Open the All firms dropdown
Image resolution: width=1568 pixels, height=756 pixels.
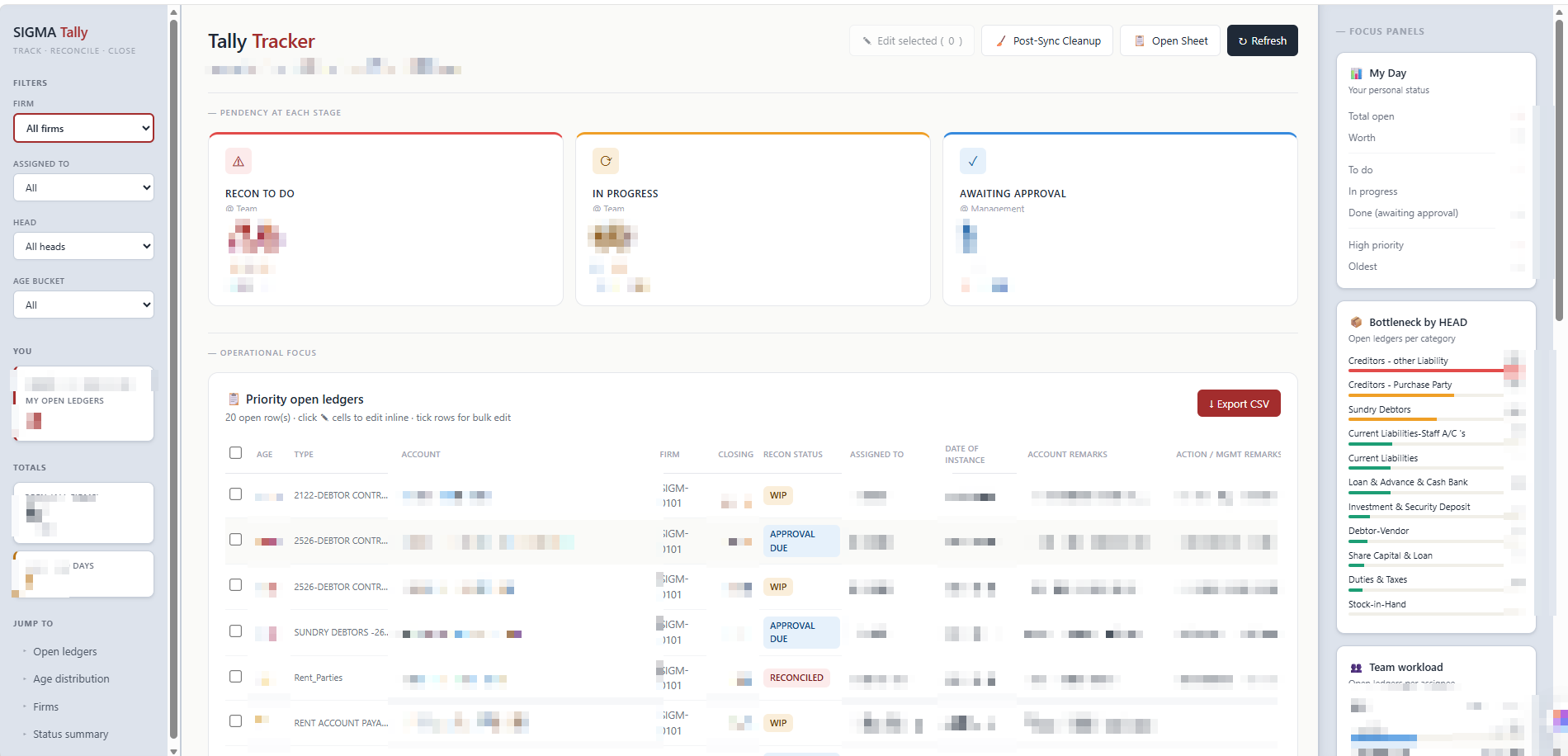84,128
